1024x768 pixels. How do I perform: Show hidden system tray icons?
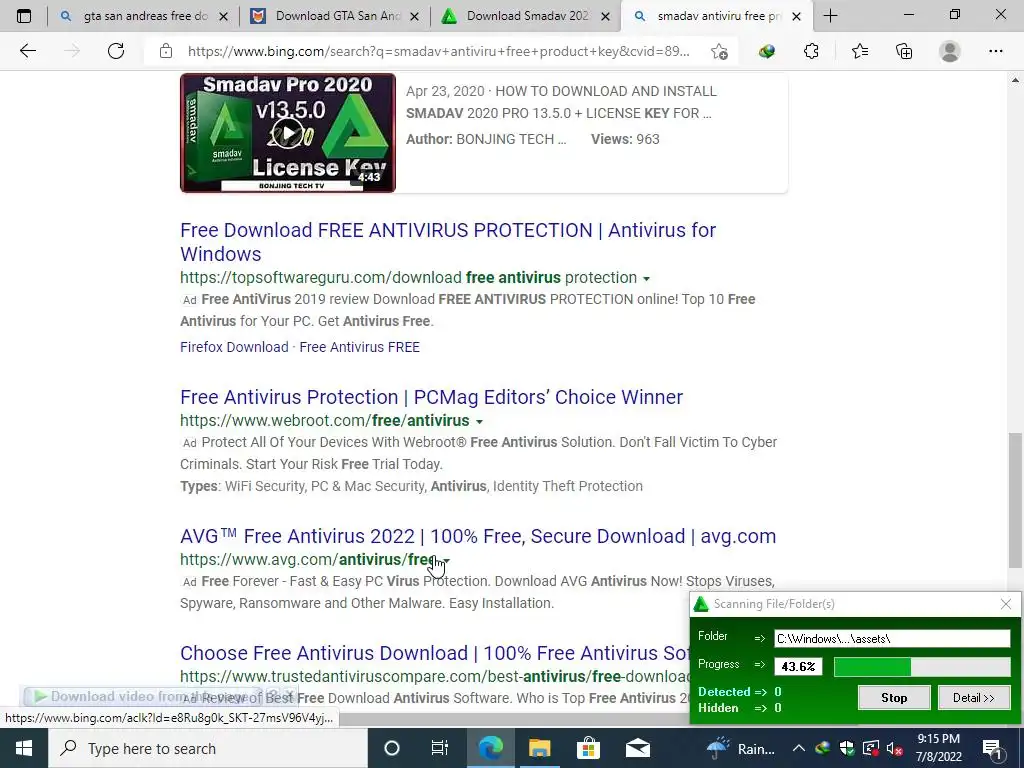point(798,748)
